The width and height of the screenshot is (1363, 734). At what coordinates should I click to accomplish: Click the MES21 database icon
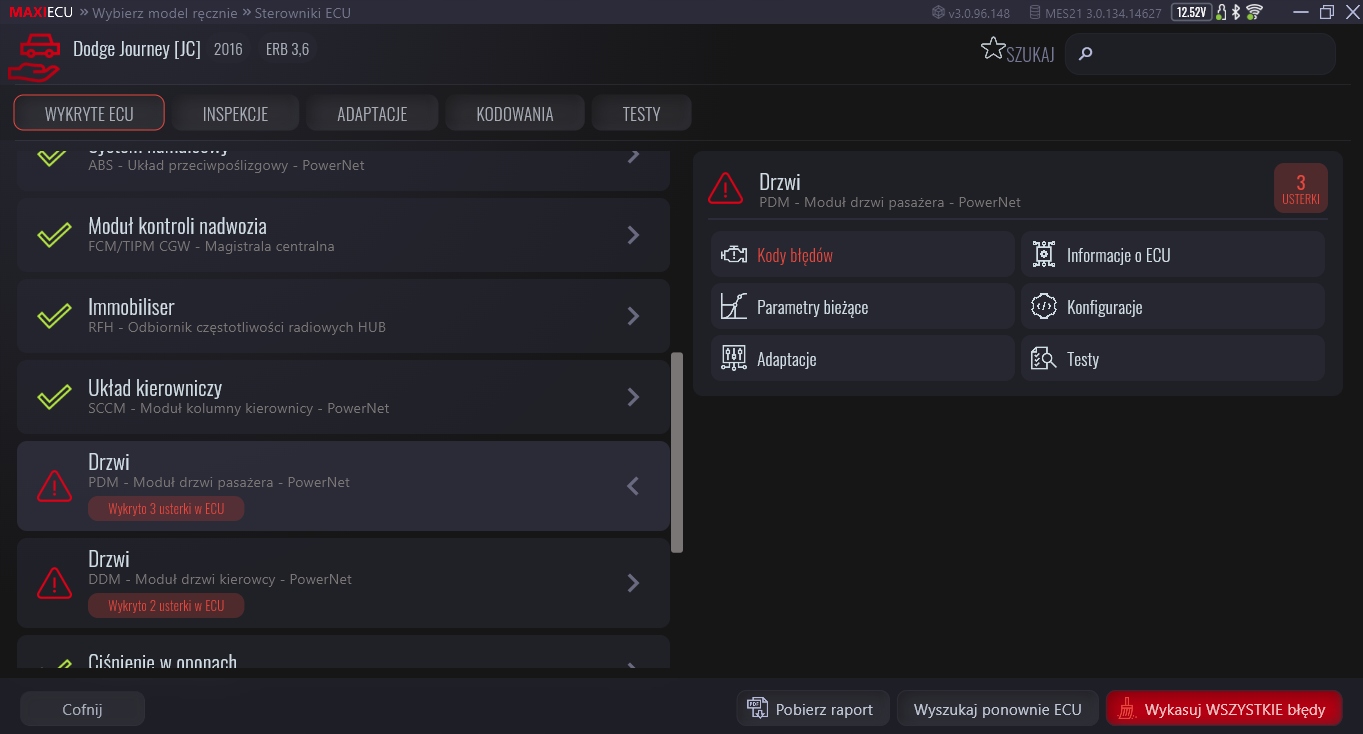pyautogui.click(x=1037, y=13)
